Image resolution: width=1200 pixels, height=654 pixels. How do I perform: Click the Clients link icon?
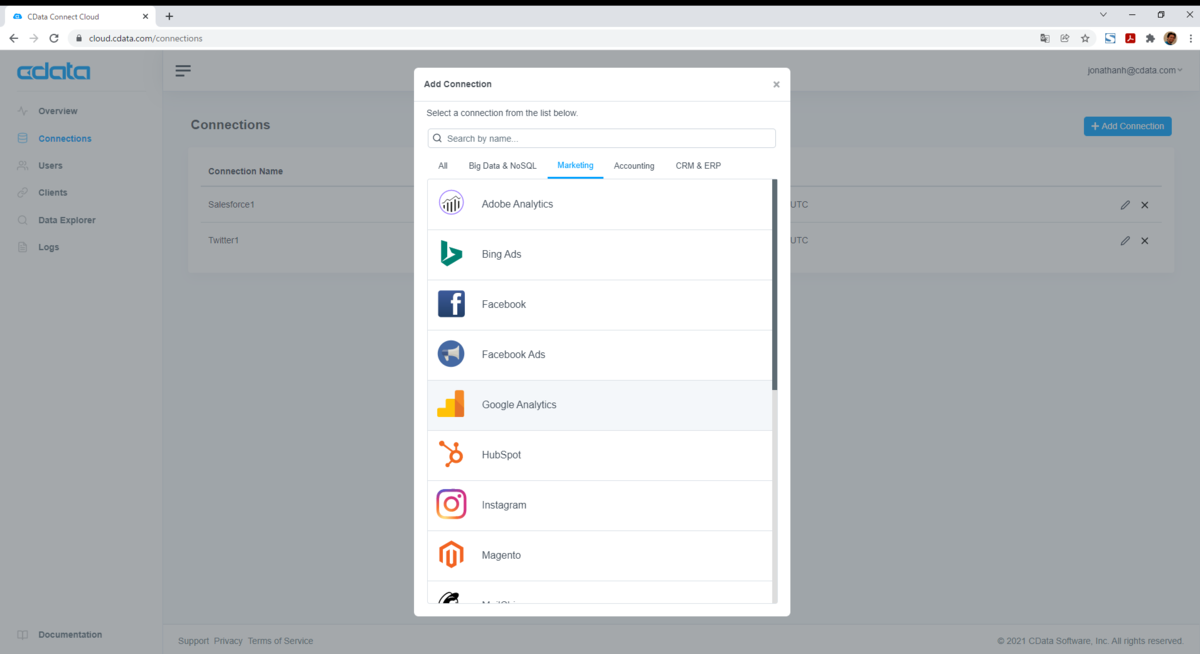coord(23,192)
